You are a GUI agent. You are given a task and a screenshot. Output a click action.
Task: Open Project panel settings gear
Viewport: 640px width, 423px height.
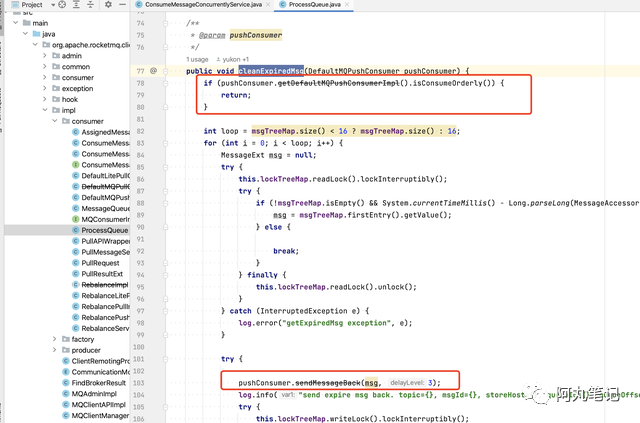[x=108, y=4]
